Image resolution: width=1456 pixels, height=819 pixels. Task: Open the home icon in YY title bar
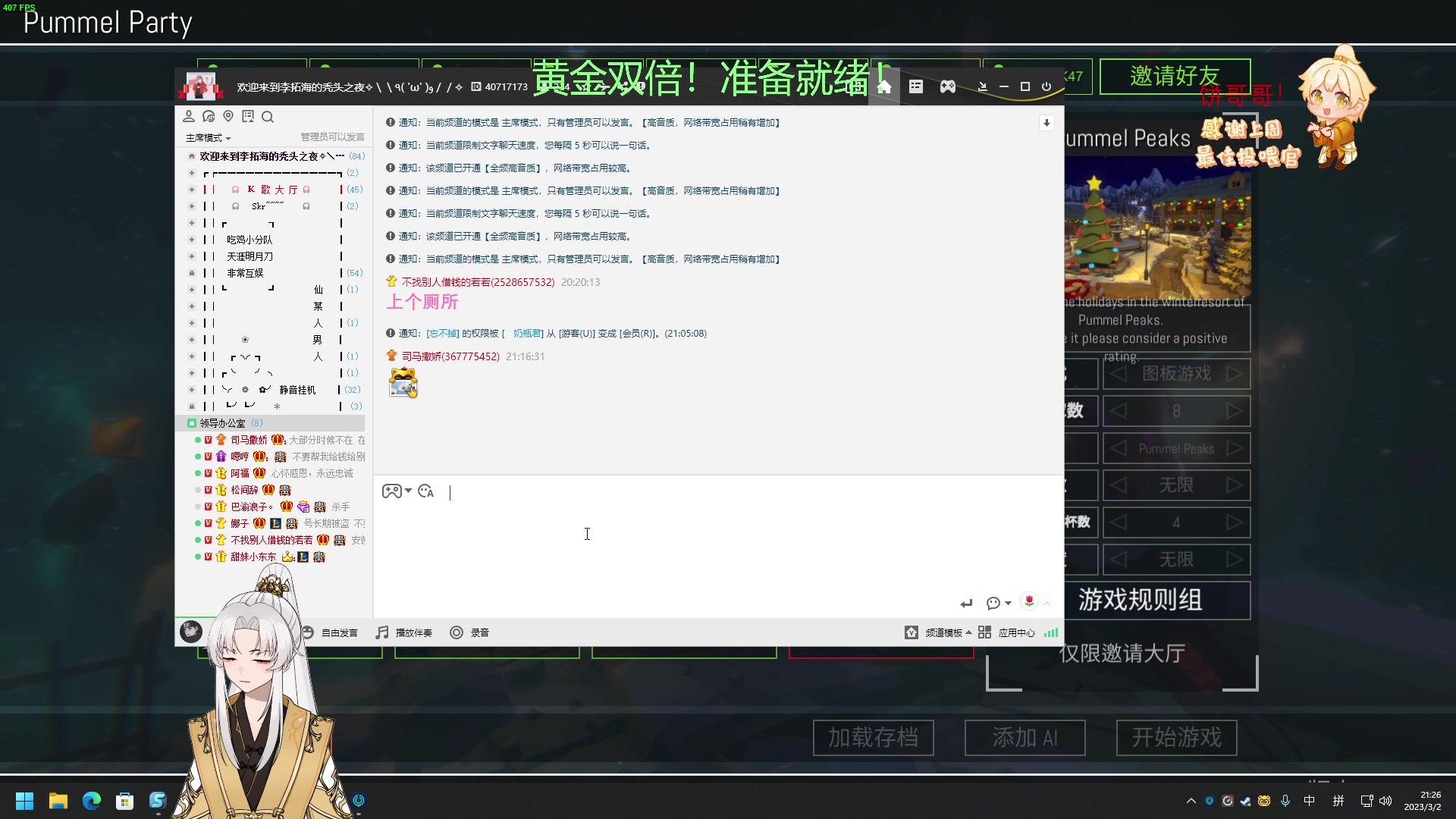[884, 86]
